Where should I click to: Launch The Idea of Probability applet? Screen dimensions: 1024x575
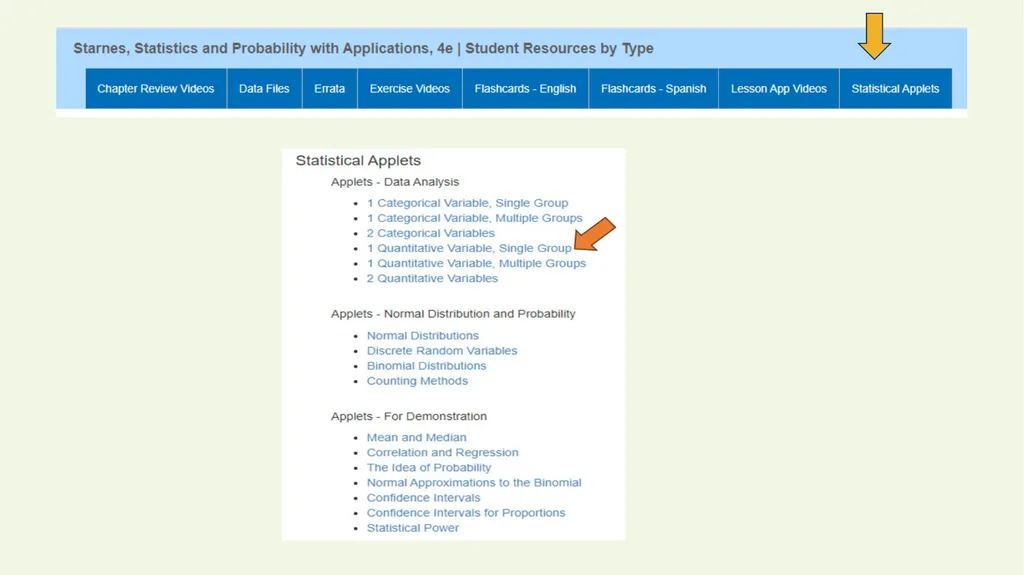click(428, 468)
